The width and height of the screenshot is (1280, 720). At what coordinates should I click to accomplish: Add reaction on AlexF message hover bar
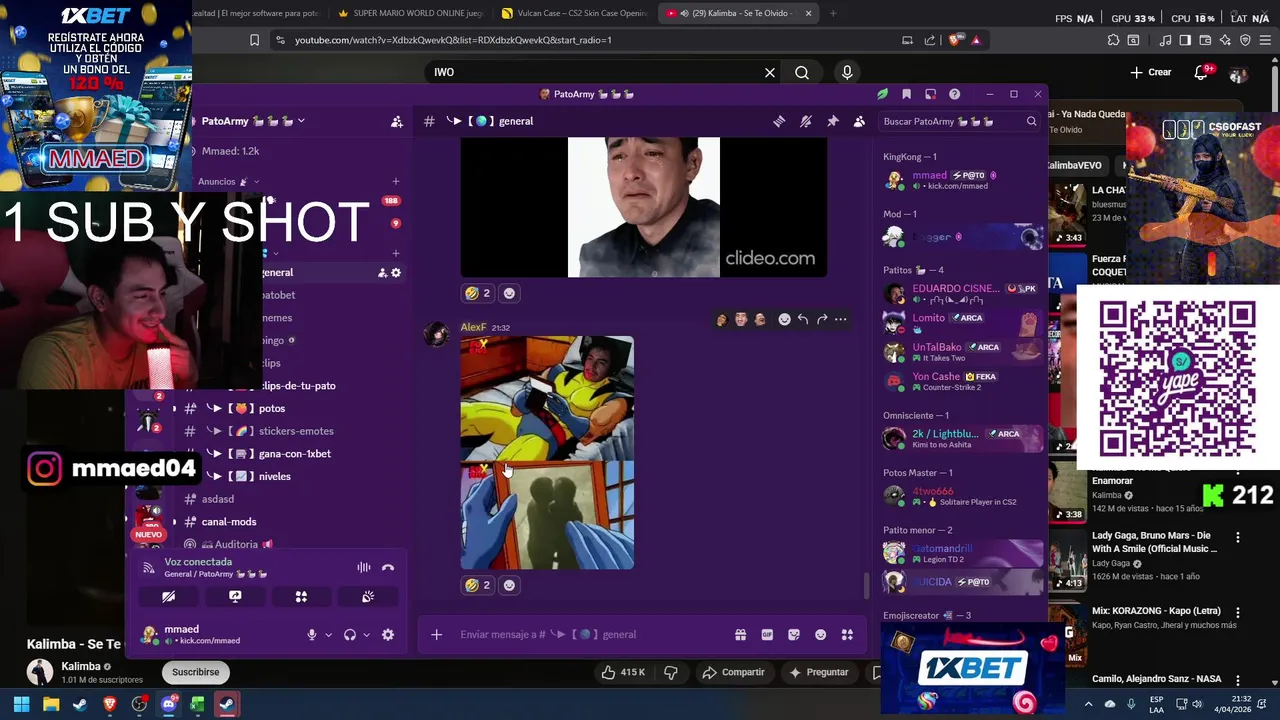[x=784, y=319]
